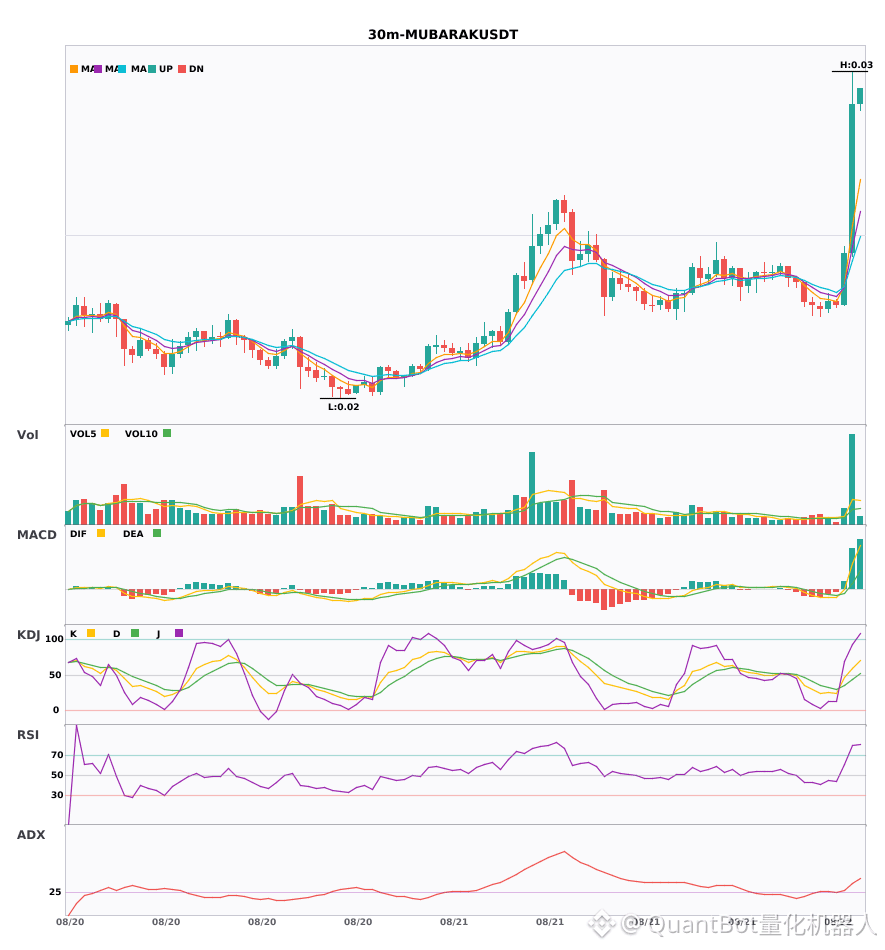Click the DIF legend label

click(78, 534)
